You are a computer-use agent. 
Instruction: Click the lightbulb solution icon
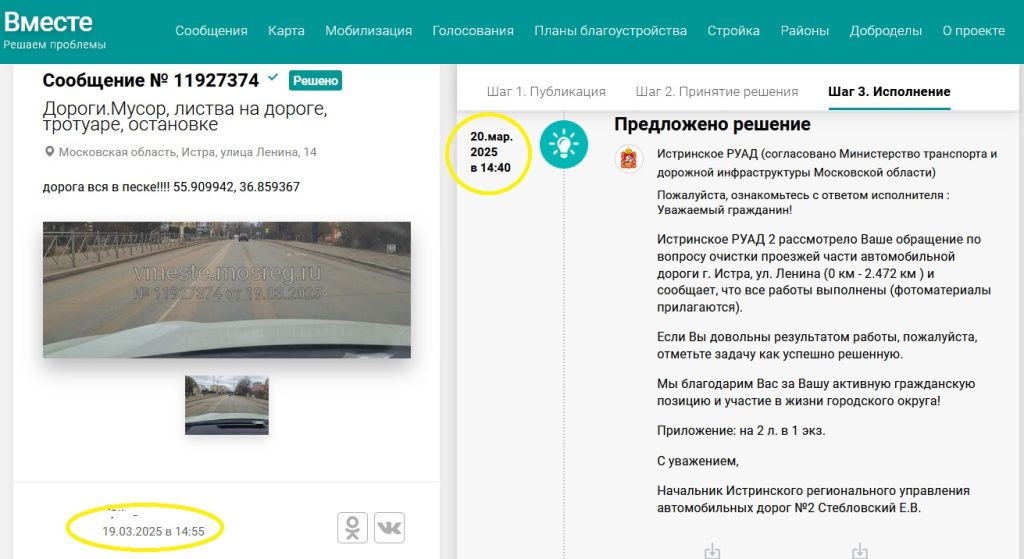coord(563,146)
